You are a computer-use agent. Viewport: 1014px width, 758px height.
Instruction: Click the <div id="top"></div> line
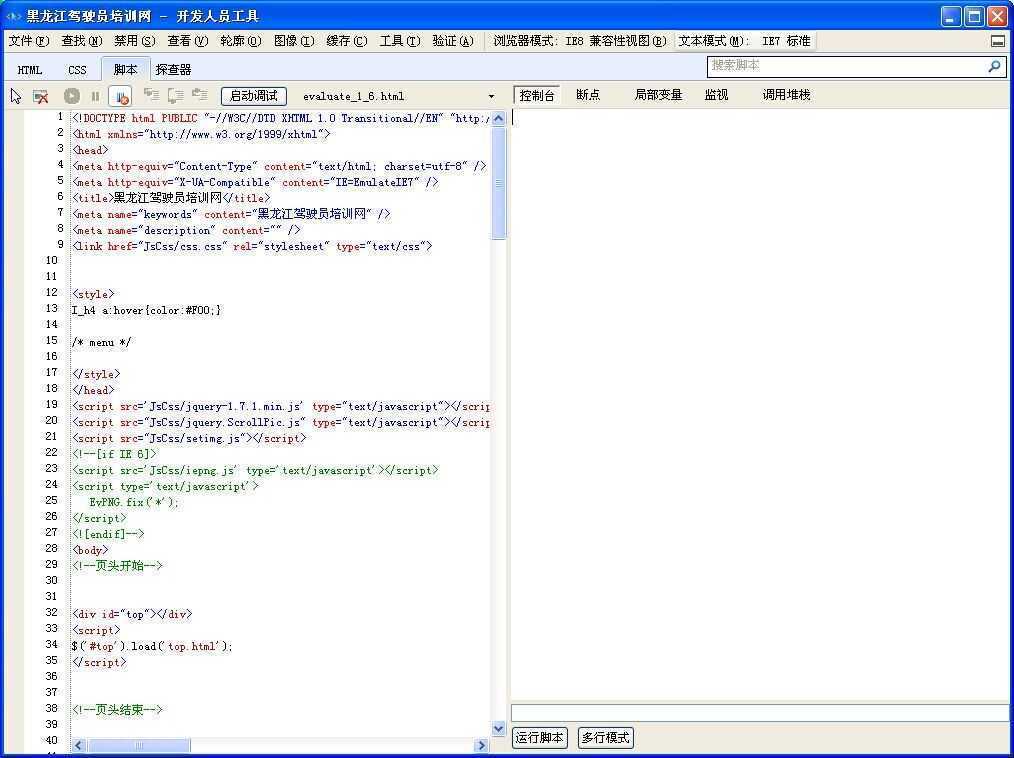132,614
